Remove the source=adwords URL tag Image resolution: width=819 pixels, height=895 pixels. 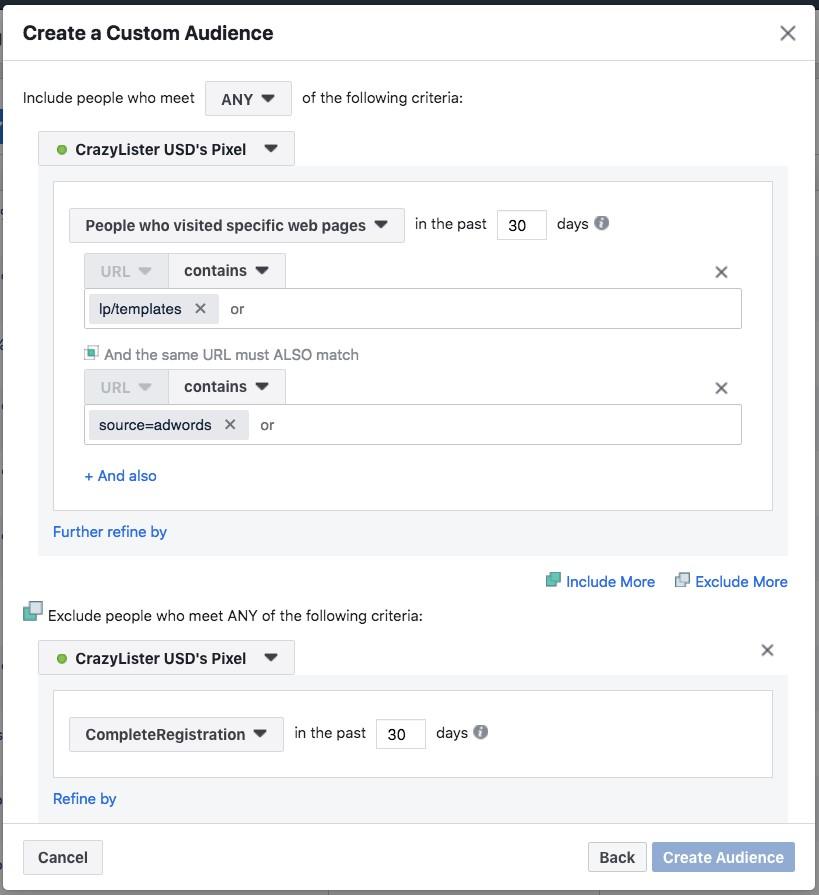coord(230,425)
